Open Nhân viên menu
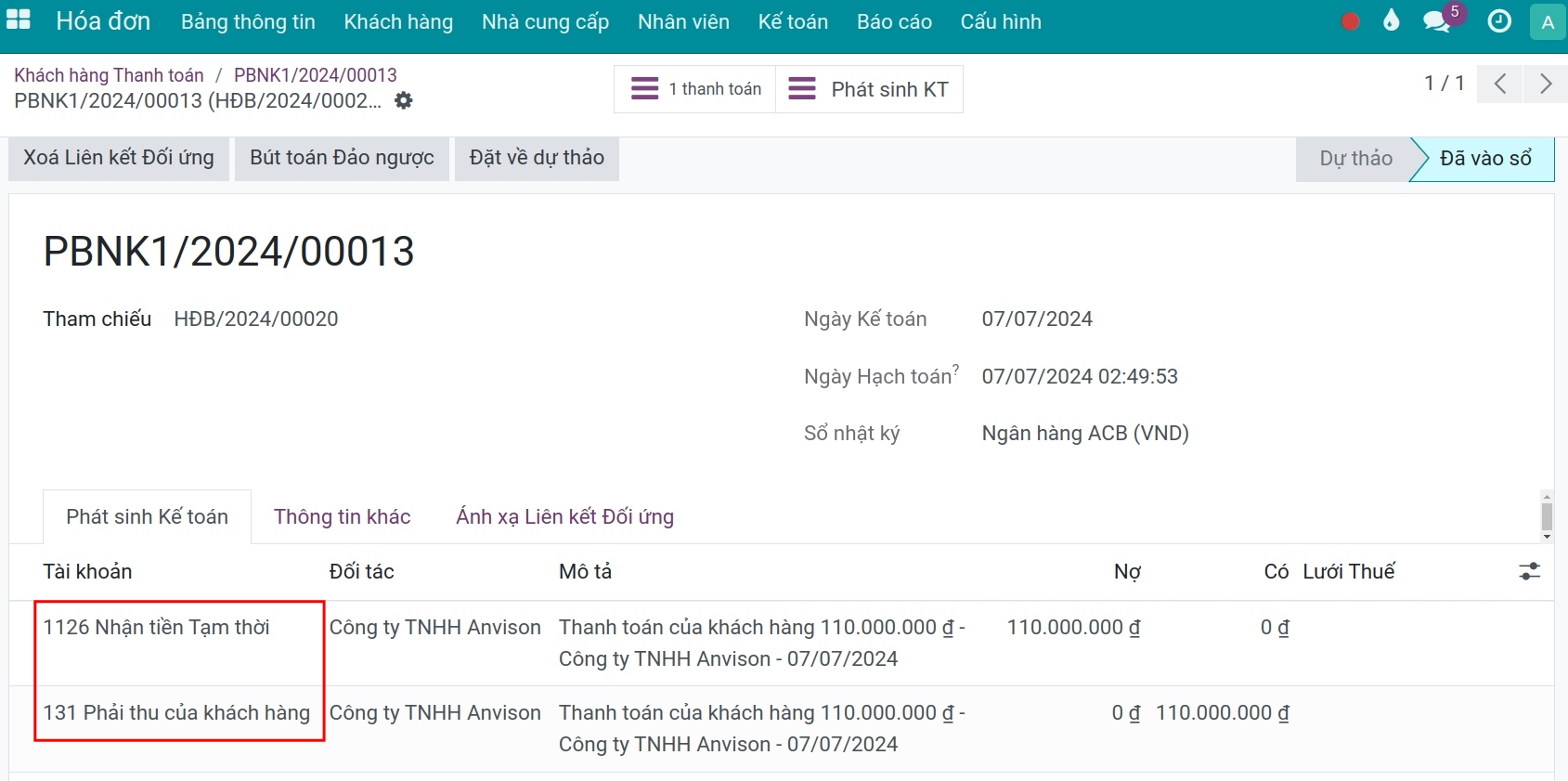Image resolution: width=1568 pixels, height=781 pixels. coord(683,21)
